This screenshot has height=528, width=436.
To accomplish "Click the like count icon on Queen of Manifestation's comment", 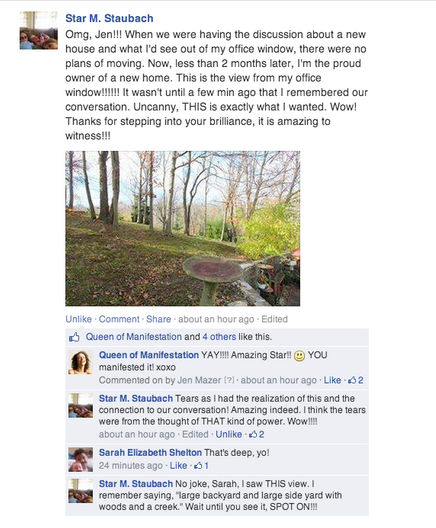I will (x=352, y=380).
